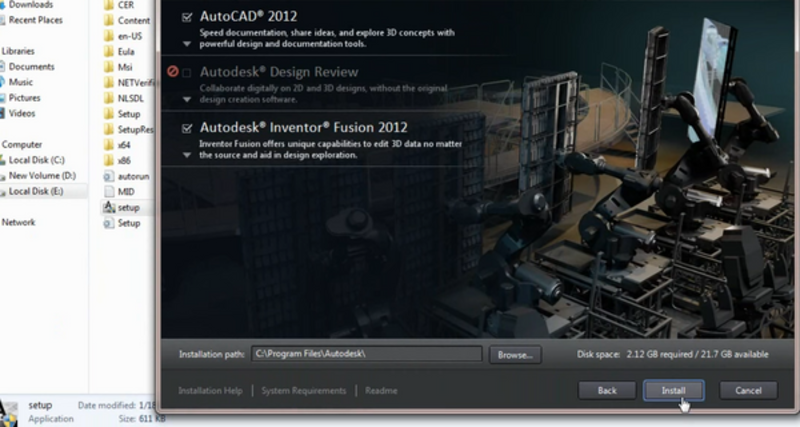Image resolution: width=800 pixels, height=427 pixels.
Task: Go Back to the previous installer page
Action: 607,390
